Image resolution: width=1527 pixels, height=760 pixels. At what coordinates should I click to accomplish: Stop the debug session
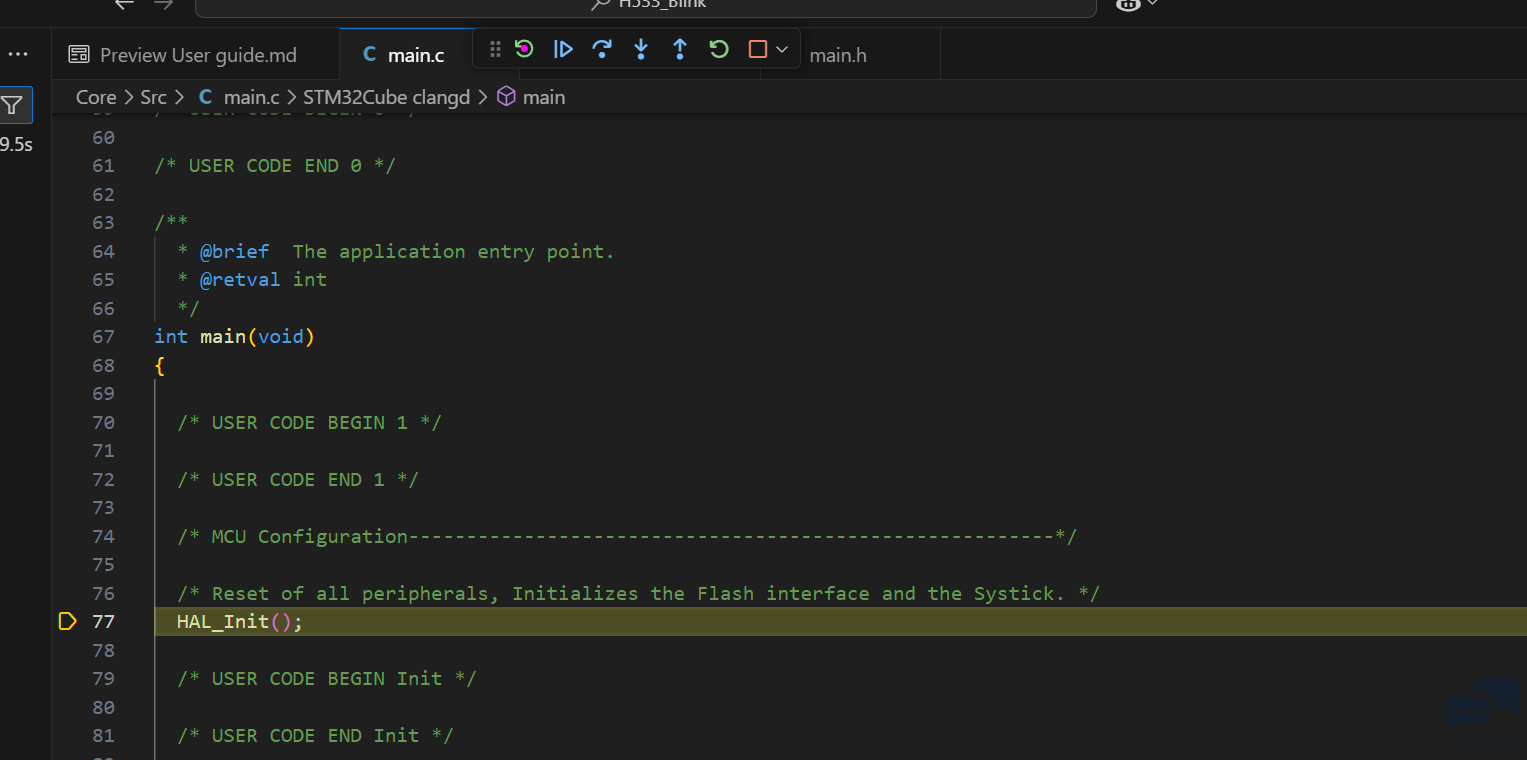pos(758,49)
